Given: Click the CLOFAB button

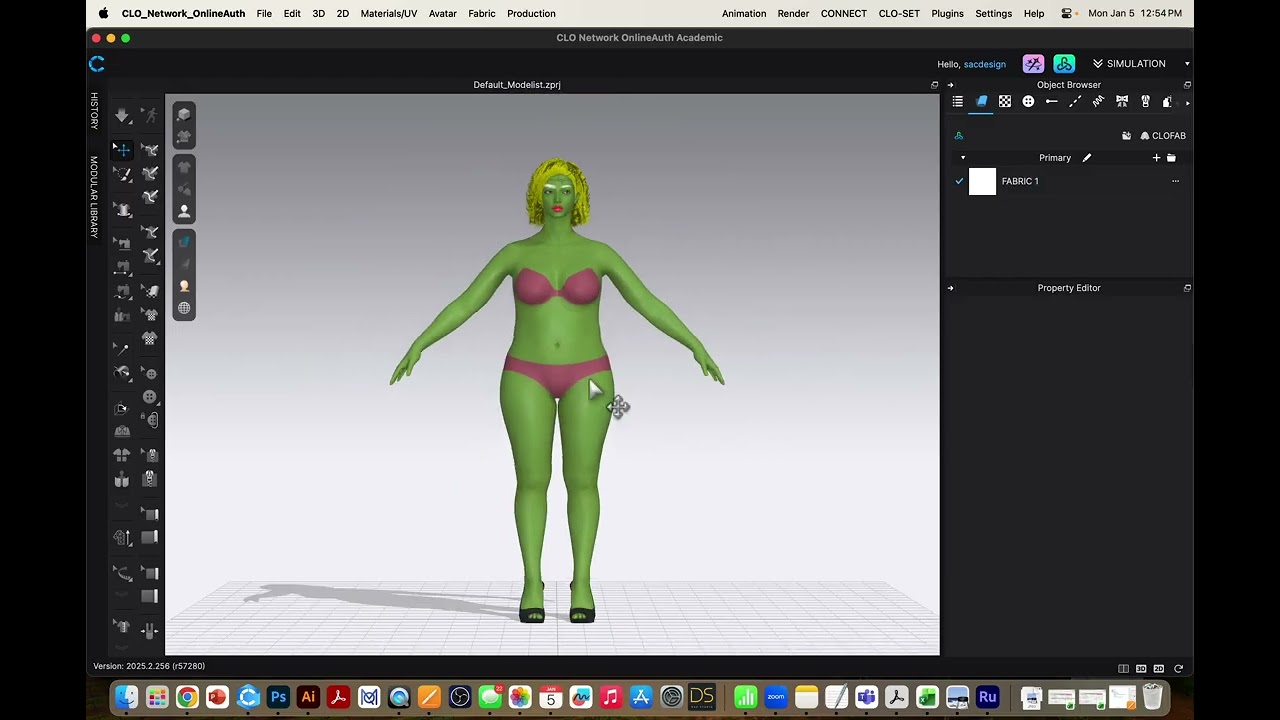Looking at the screenshot, I should tap(1163, 136).
